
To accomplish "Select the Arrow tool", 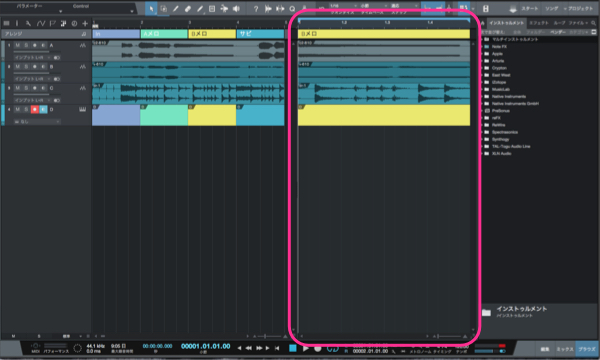I will pyautogui.click(x=151, y=8).
